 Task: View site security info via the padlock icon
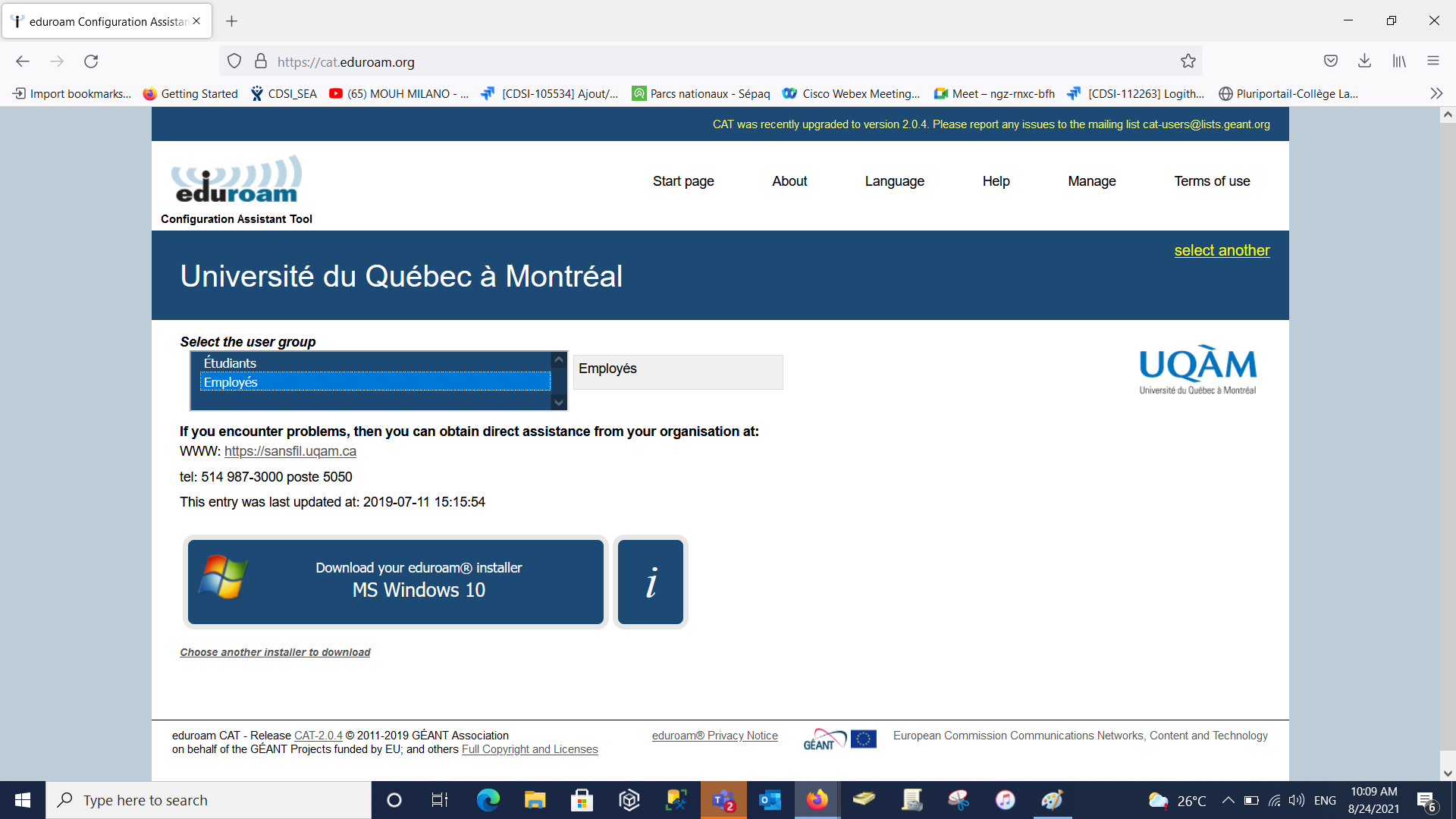coord(261,61)
